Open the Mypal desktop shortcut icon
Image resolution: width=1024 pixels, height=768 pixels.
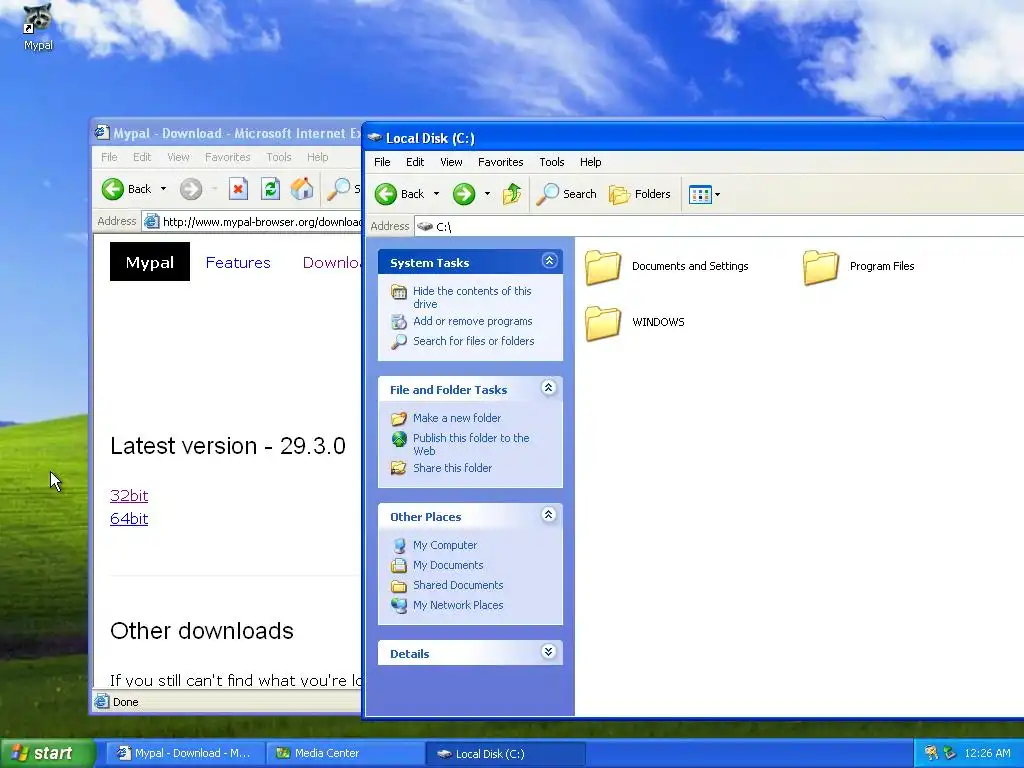38,27
